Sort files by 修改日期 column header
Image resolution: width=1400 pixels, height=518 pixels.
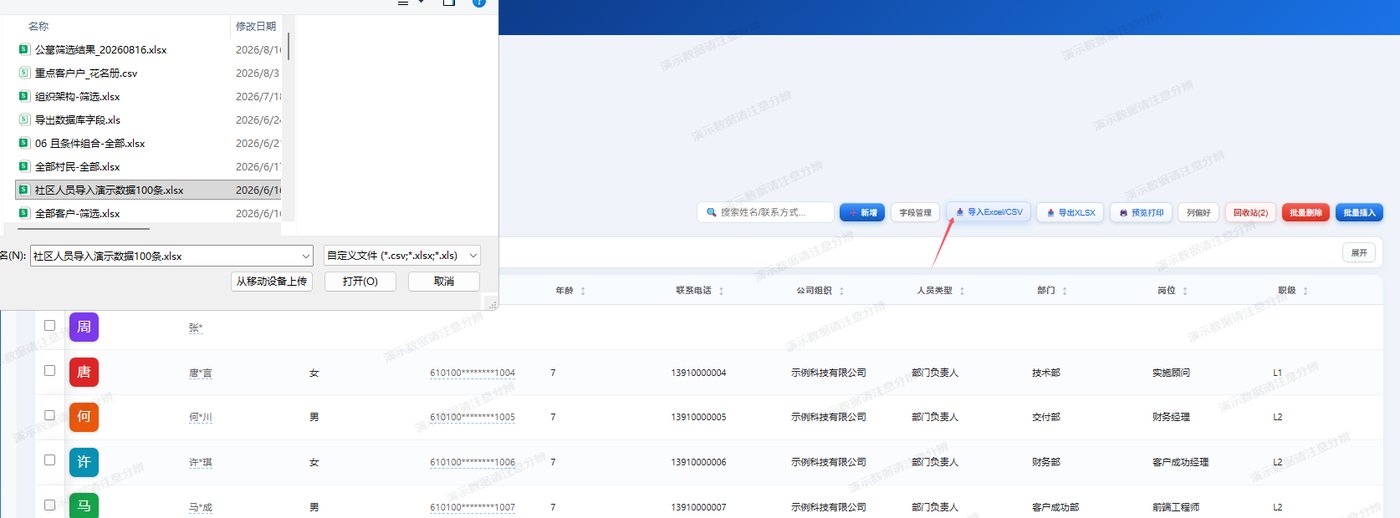[x=255, y=25]
